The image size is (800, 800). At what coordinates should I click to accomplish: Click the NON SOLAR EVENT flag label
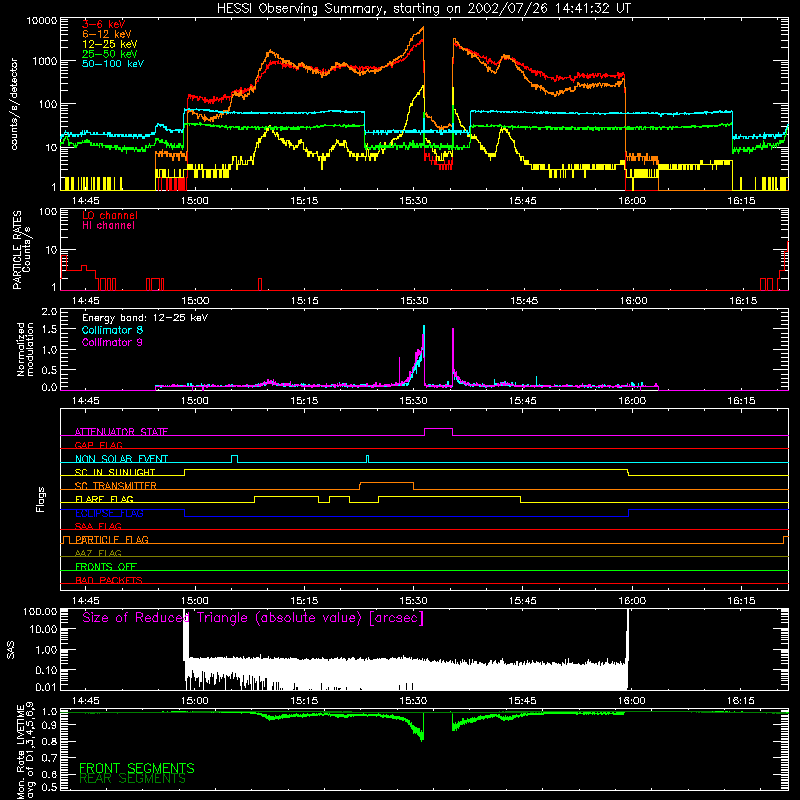[x=121, y=459]
